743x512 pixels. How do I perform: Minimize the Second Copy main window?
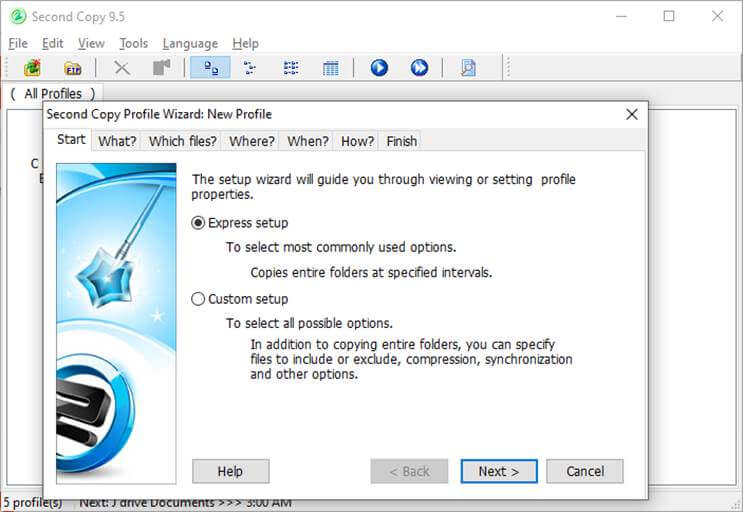621,16
